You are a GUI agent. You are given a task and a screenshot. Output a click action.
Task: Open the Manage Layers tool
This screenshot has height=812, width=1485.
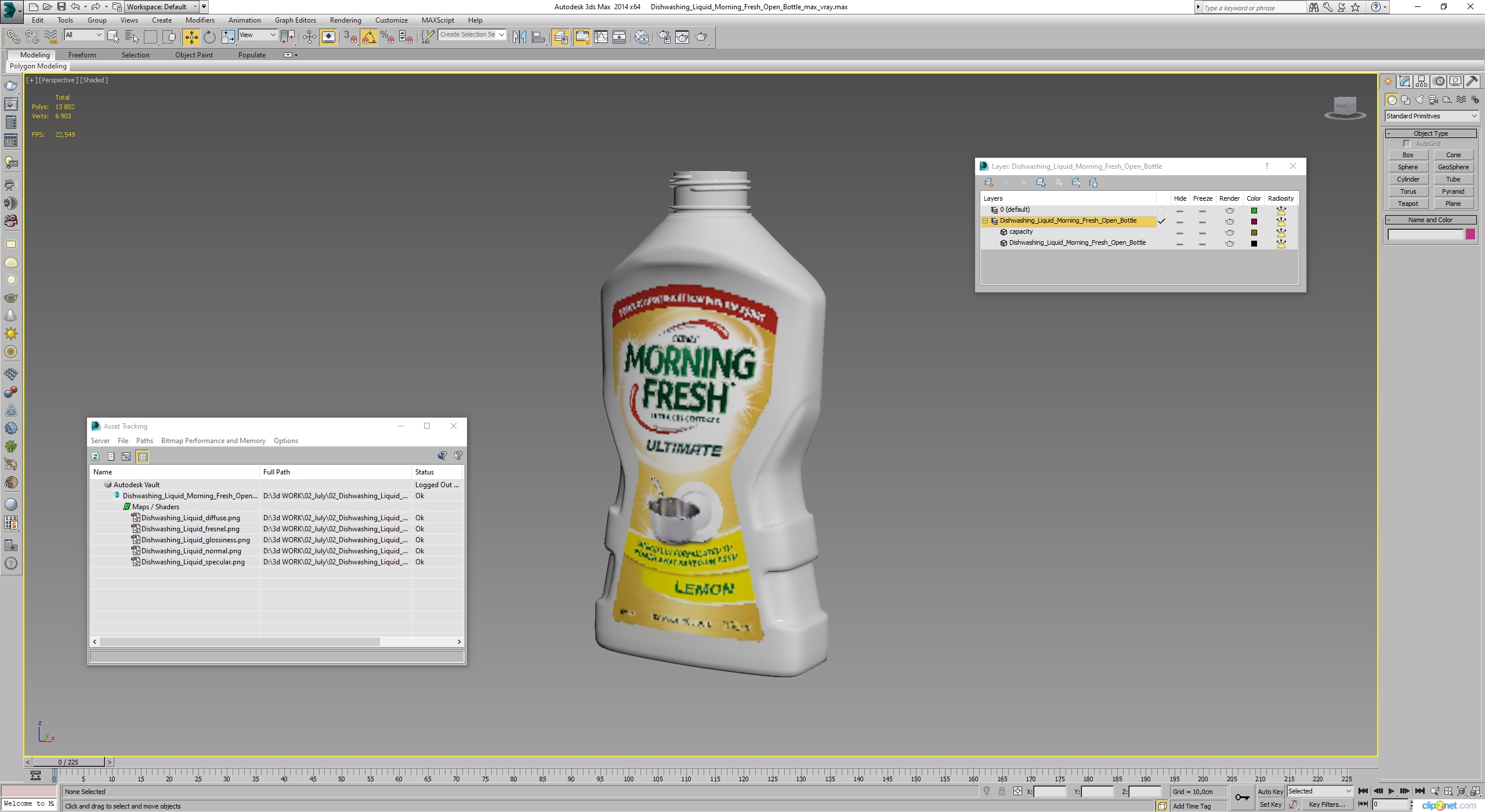[560, 37]
